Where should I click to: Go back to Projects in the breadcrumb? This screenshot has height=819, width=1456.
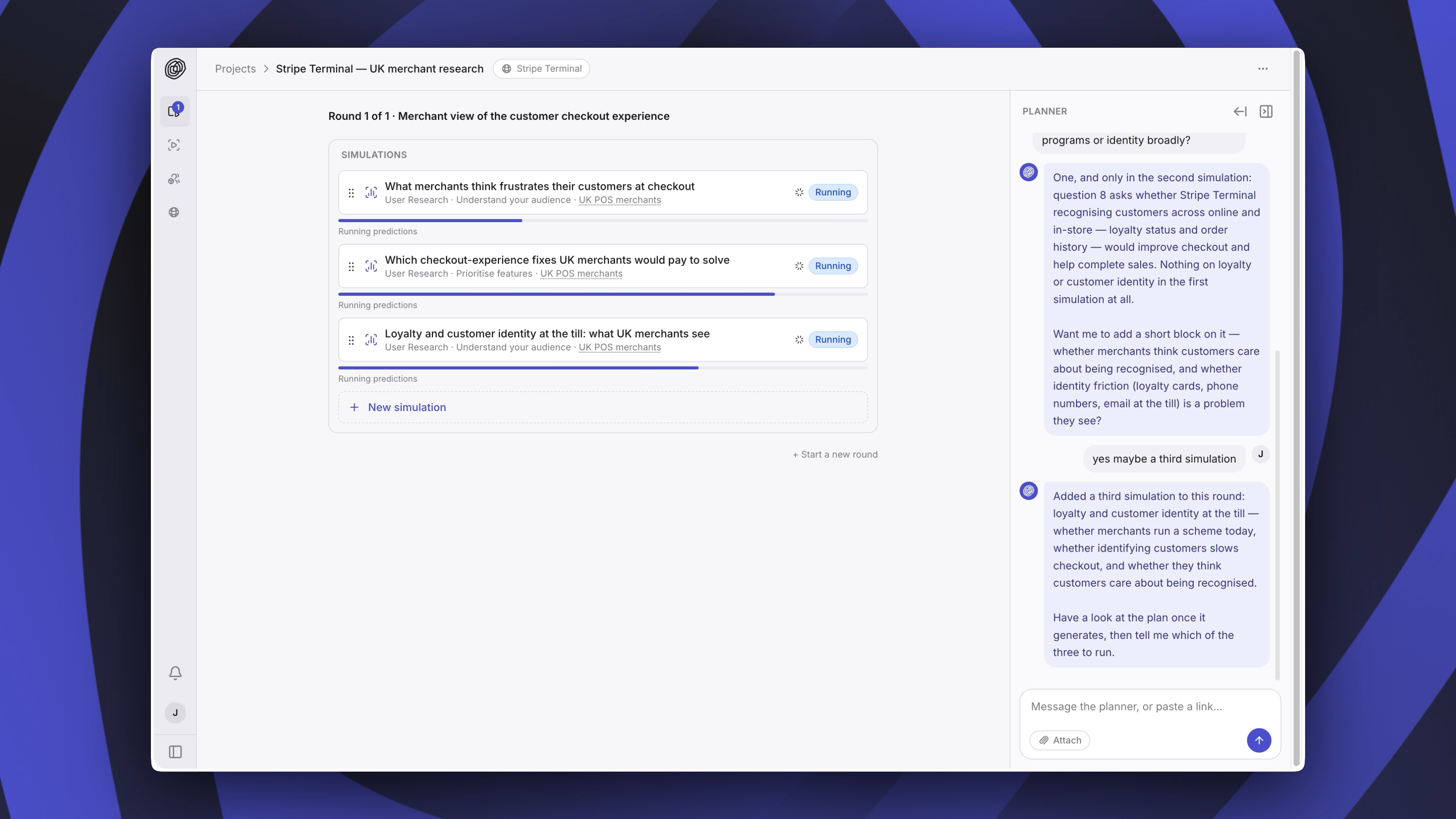click(235, 69)
